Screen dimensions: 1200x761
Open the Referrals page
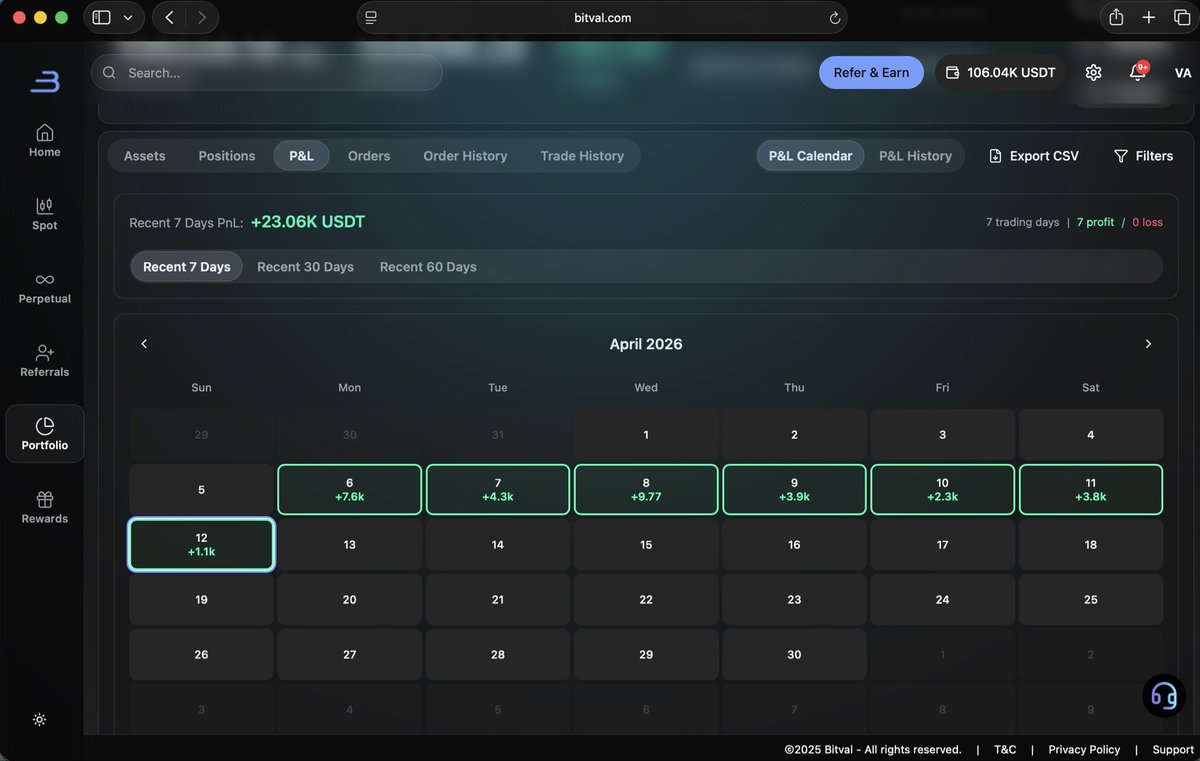(x=44, y=360)
